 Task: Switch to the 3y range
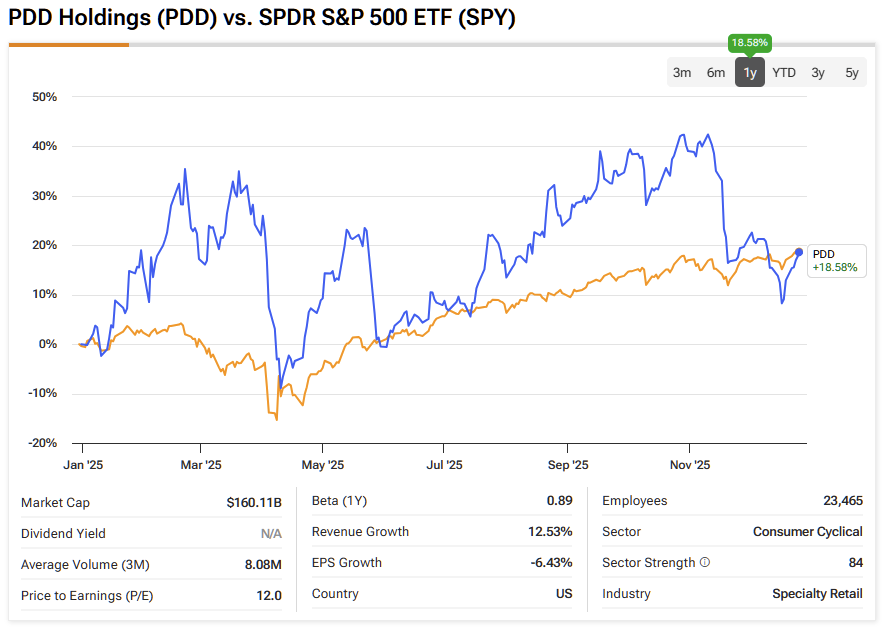point(818,72)
